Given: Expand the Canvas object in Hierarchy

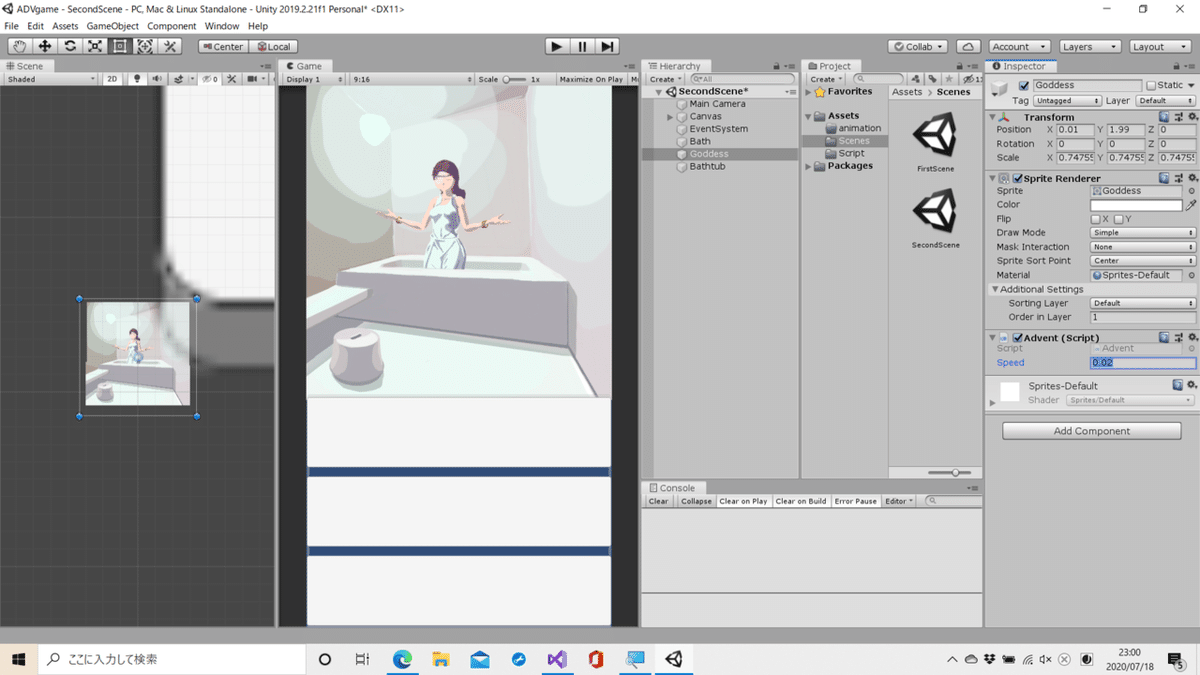Looking at the screenshot, I should tap(670, 117).
